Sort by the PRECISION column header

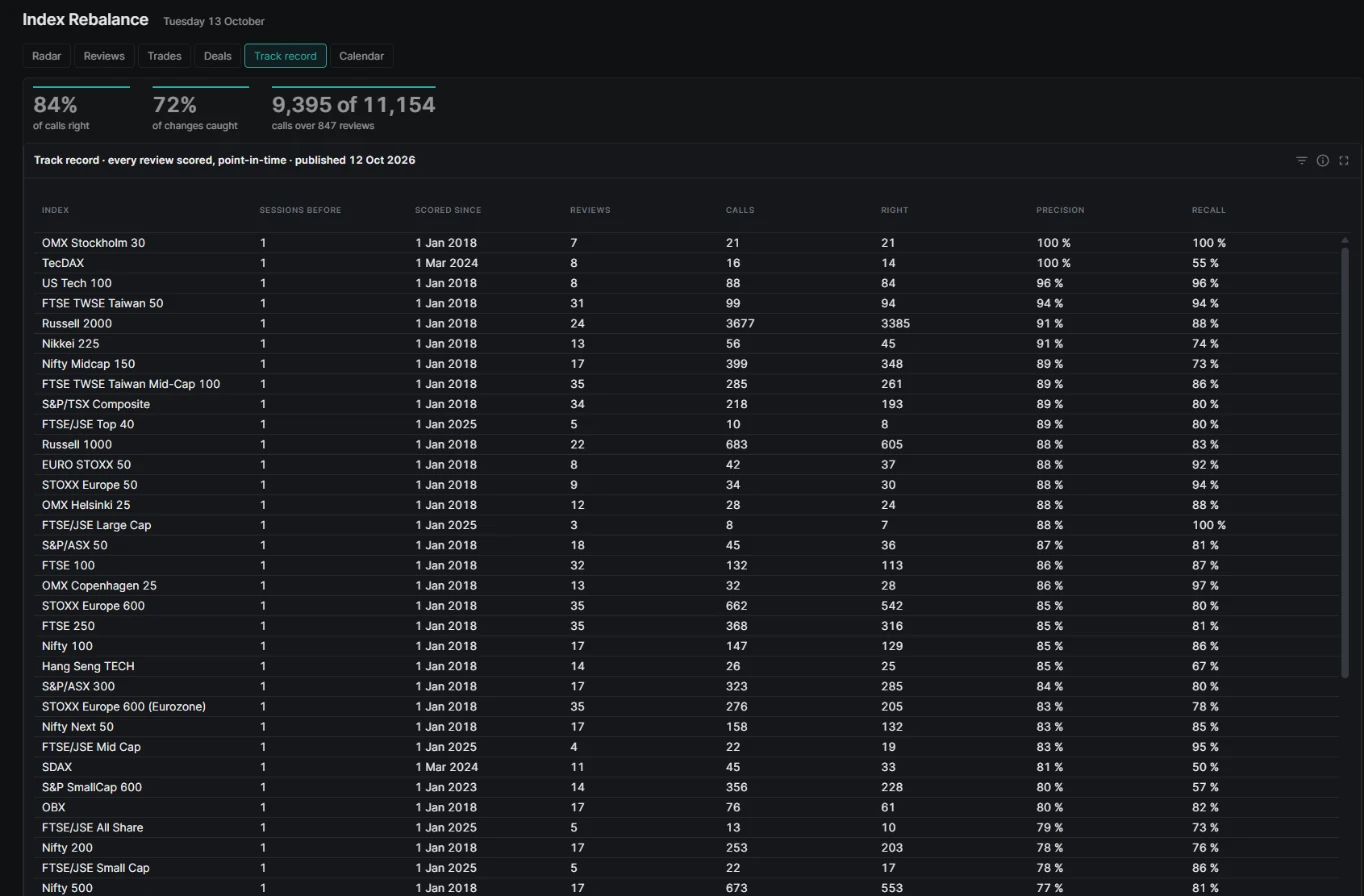(1060, 210)
